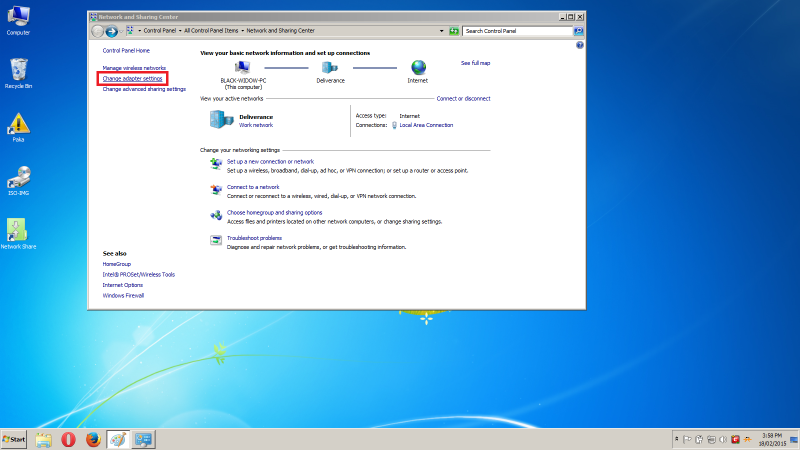
Task: Open the Recycle Bin desktop icon
Action: pos(18,69)
